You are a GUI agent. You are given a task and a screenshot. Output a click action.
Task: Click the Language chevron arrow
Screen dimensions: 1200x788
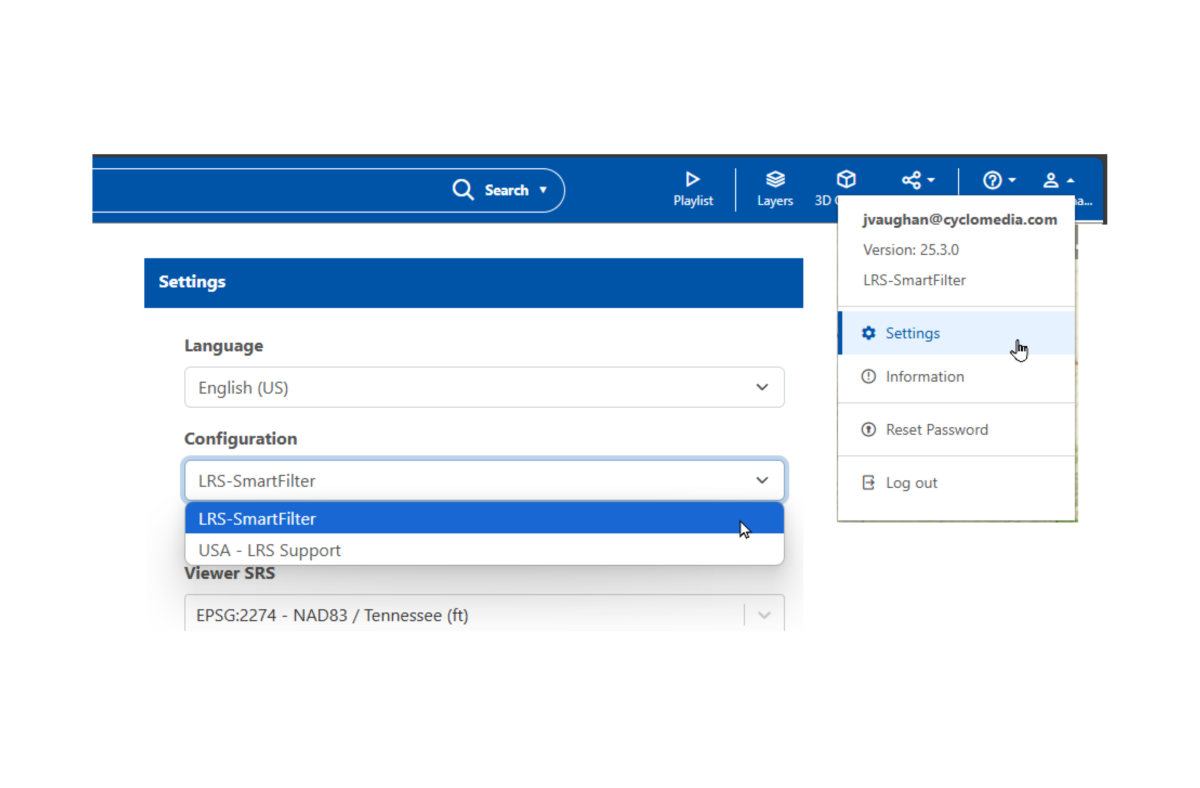click(x=762, y=387)
